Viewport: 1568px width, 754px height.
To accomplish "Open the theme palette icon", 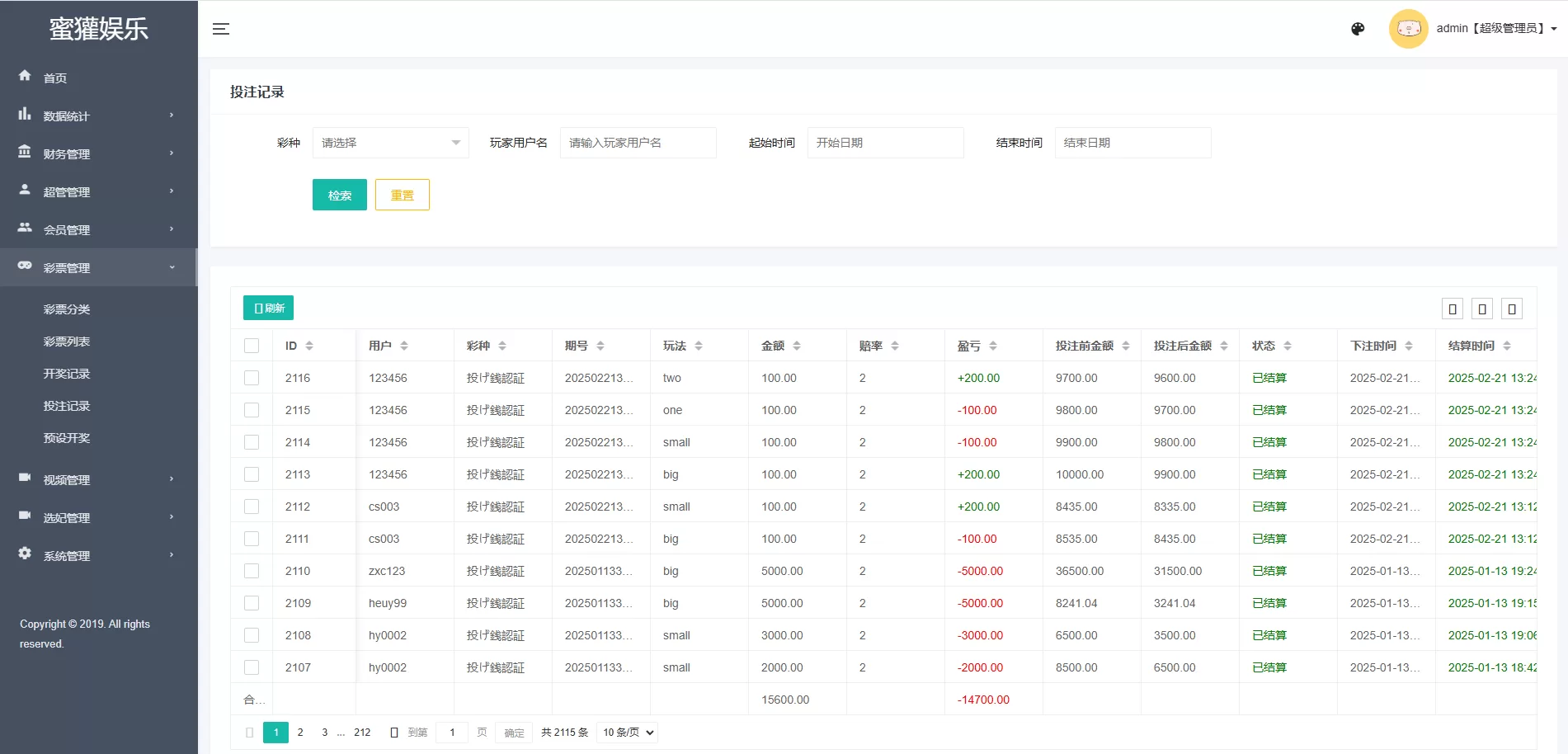I will (1358, 29).
